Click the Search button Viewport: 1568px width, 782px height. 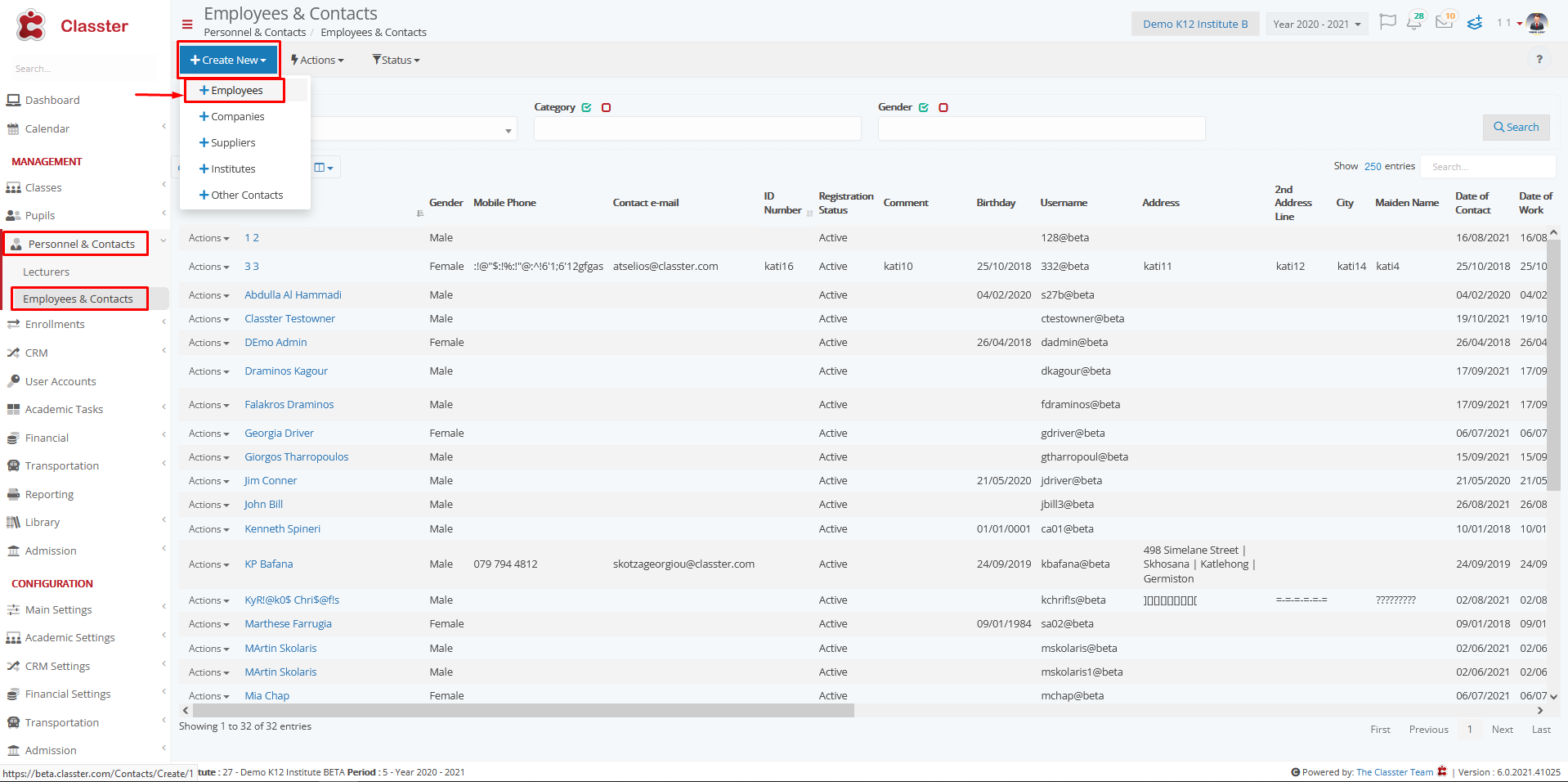(x=1516, y=127)
